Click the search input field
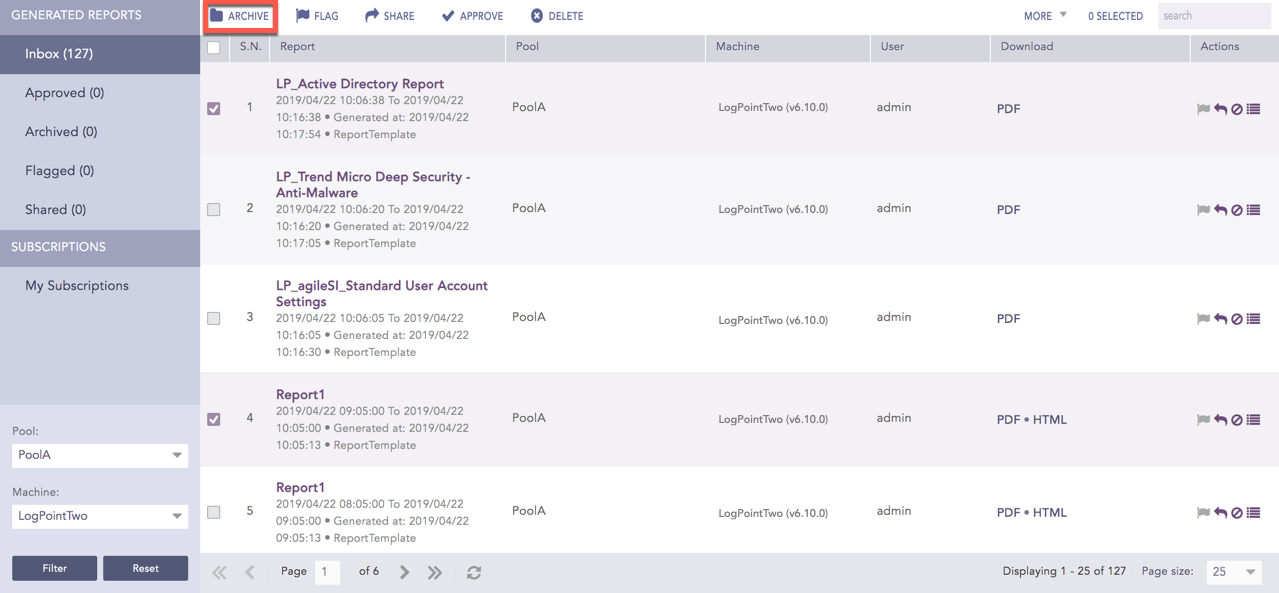Screen dimensions: 1279x593 point(1213,16)
